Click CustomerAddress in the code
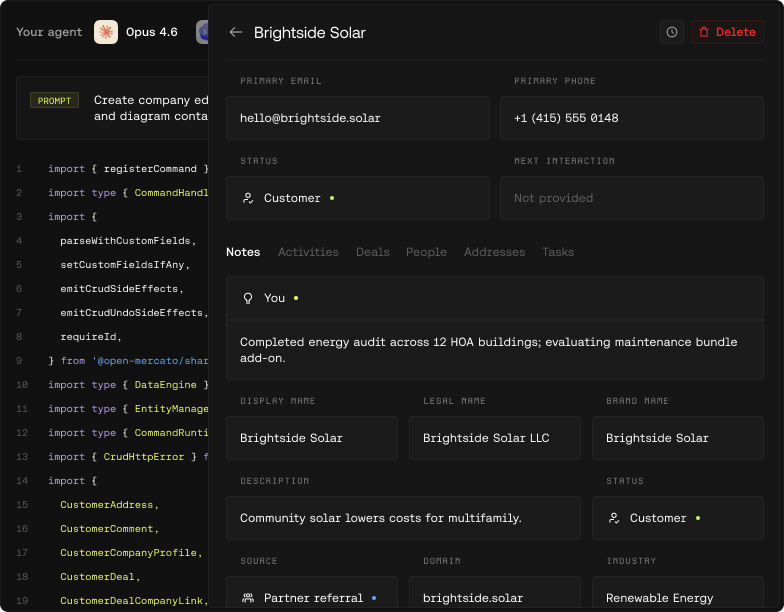The height and width of the screenshot is (612, 784). [110, 505]
